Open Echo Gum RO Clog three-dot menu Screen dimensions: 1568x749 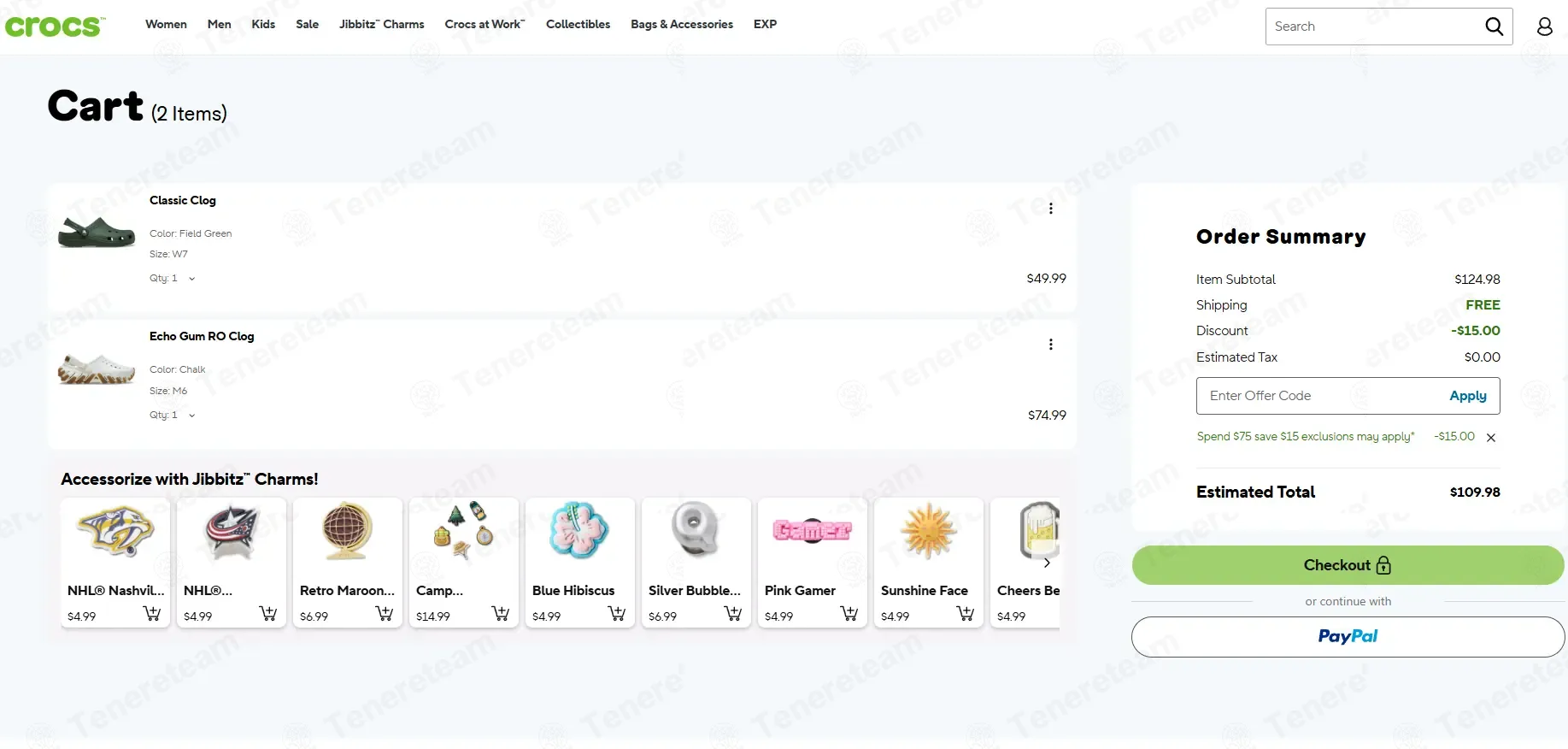(1050, 345)
